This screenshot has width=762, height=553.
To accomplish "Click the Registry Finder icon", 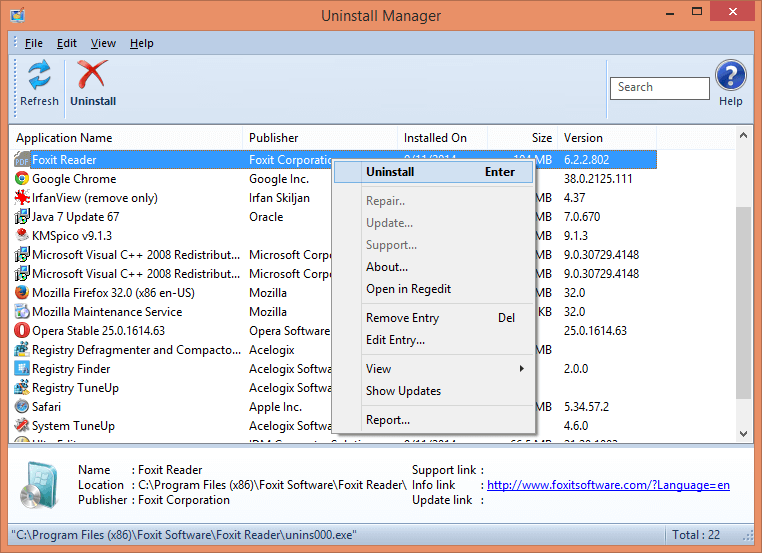I will (22, 368).
